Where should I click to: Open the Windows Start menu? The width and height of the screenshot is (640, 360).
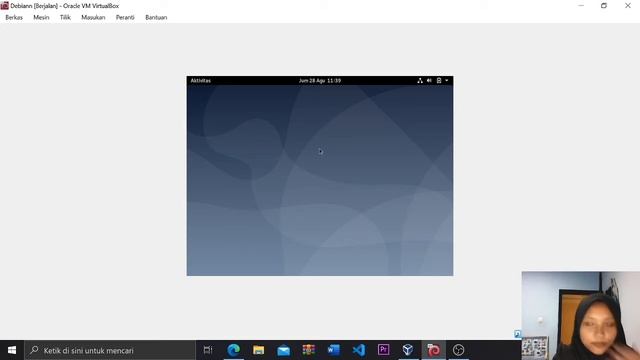click(12, 350)
